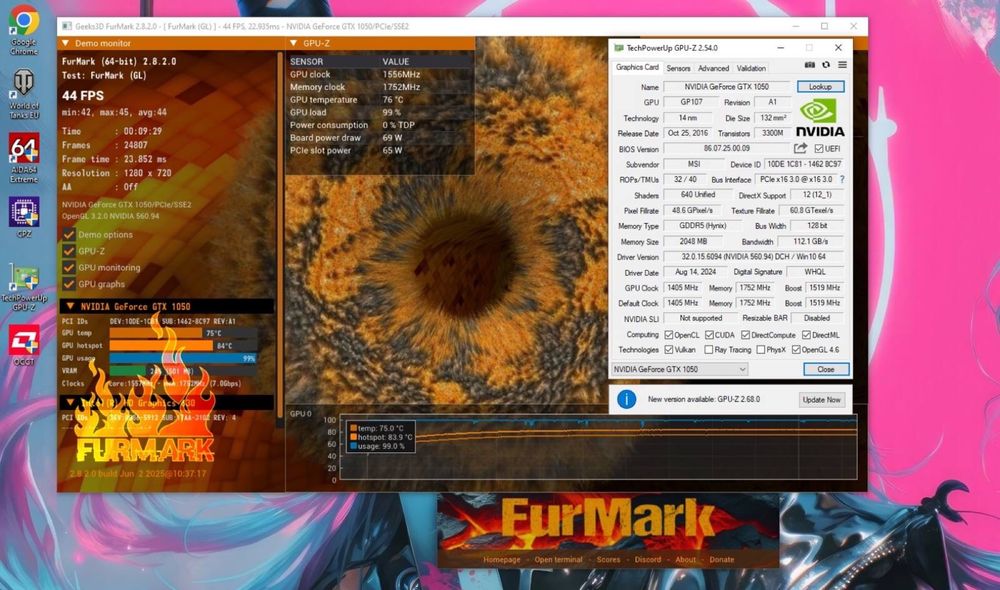Collapse the Demo monitor panel
The image size is (1000, 590).
pyautogui.click(x=65, y=43)
